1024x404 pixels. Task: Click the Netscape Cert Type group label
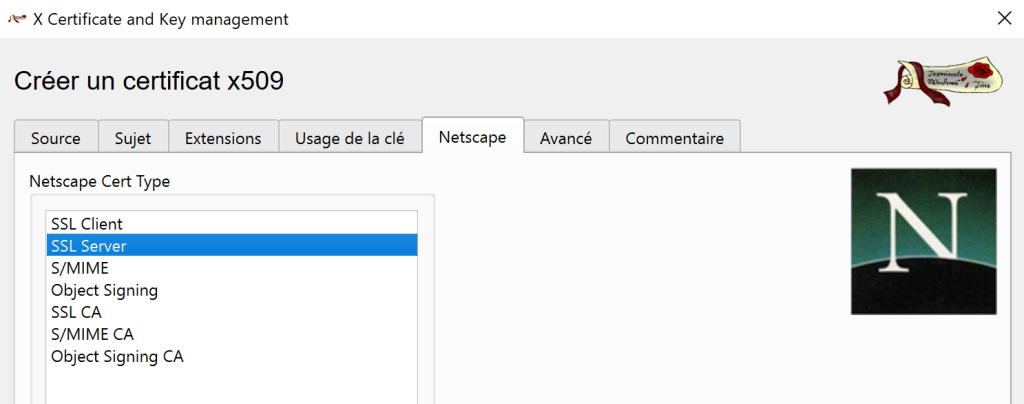pos(99,182)
